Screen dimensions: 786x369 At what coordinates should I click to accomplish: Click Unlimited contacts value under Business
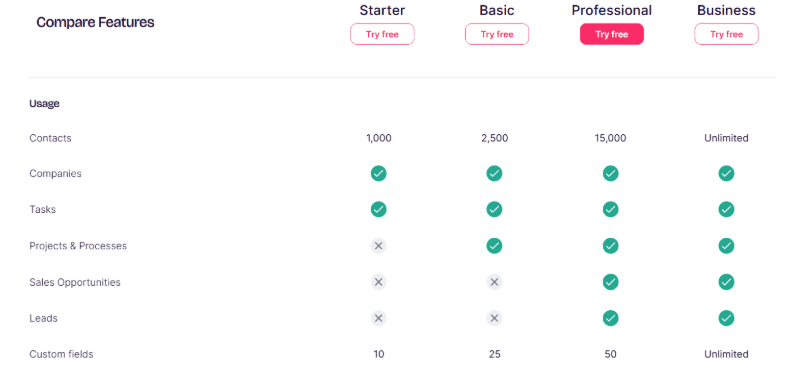coord(726,138)
